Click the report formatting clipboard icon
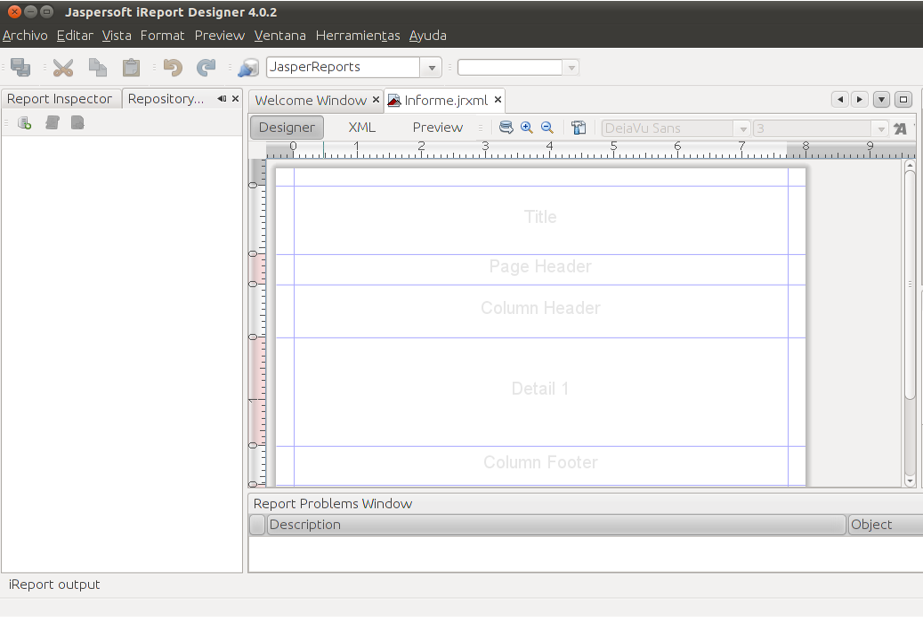 (579, 127)
